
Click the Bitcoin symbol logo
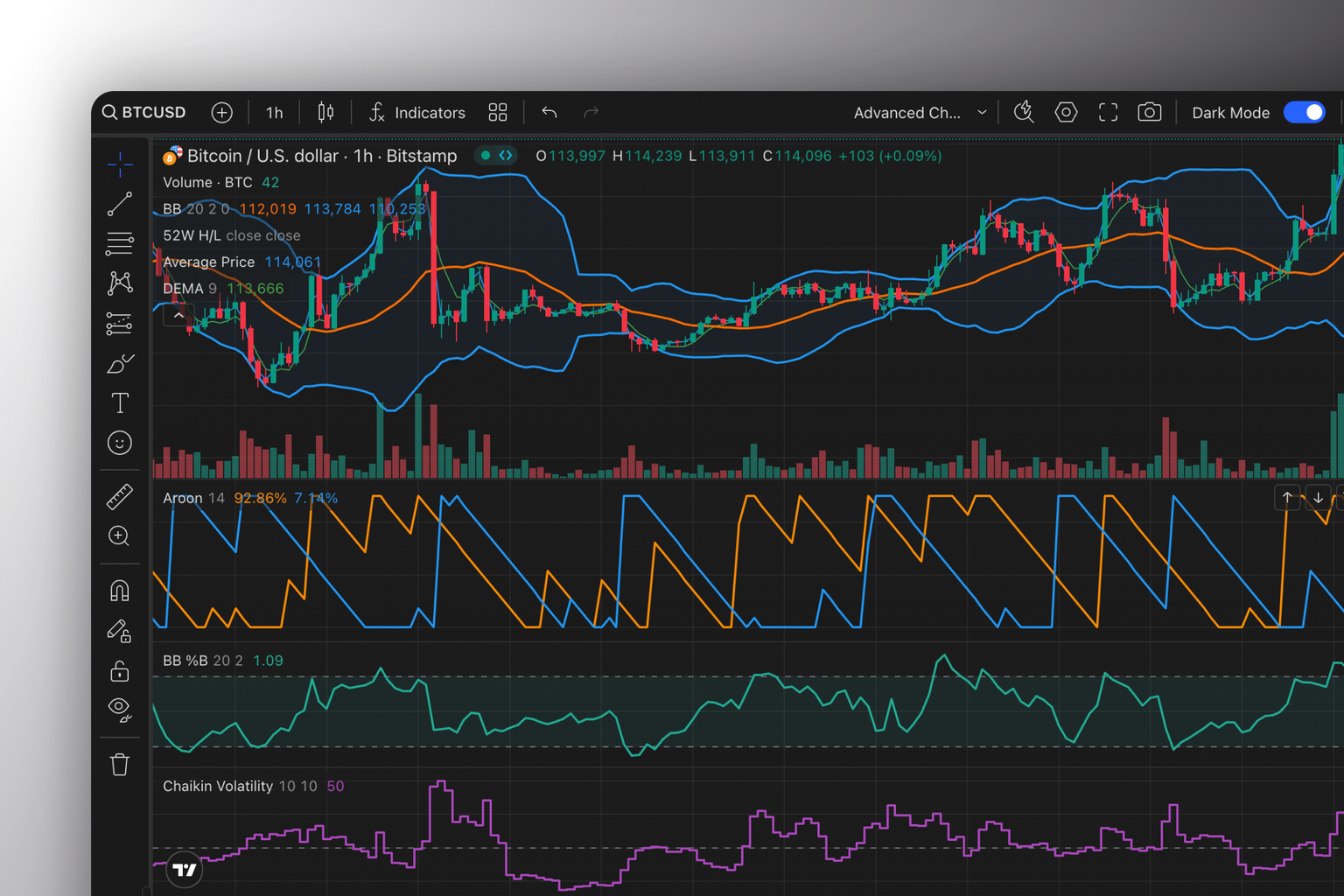[171, 156]
